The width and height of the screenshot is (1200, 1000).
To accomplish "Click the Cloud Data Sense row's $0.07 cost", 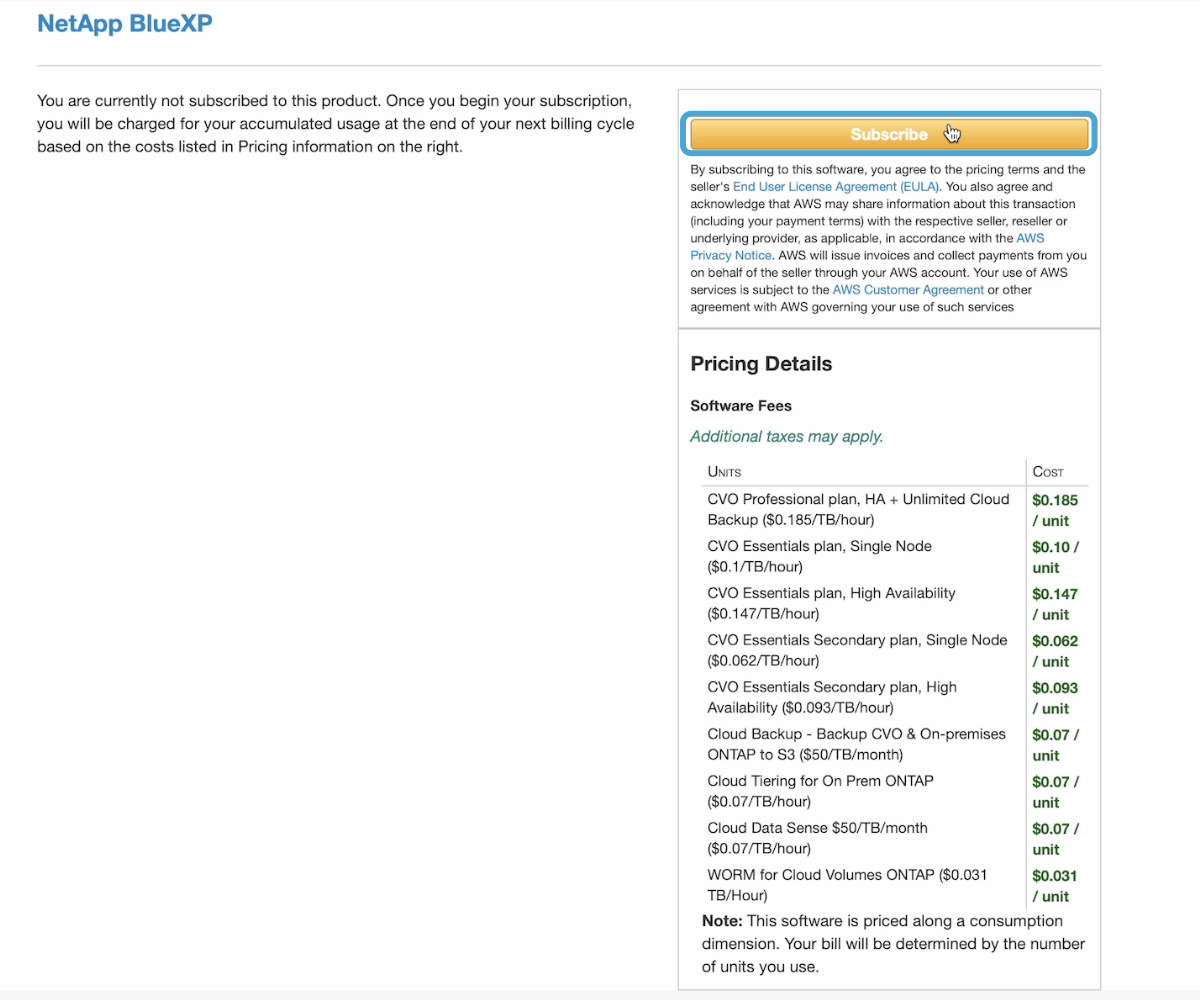I will pyautogui.click(x=1055, y=839).
